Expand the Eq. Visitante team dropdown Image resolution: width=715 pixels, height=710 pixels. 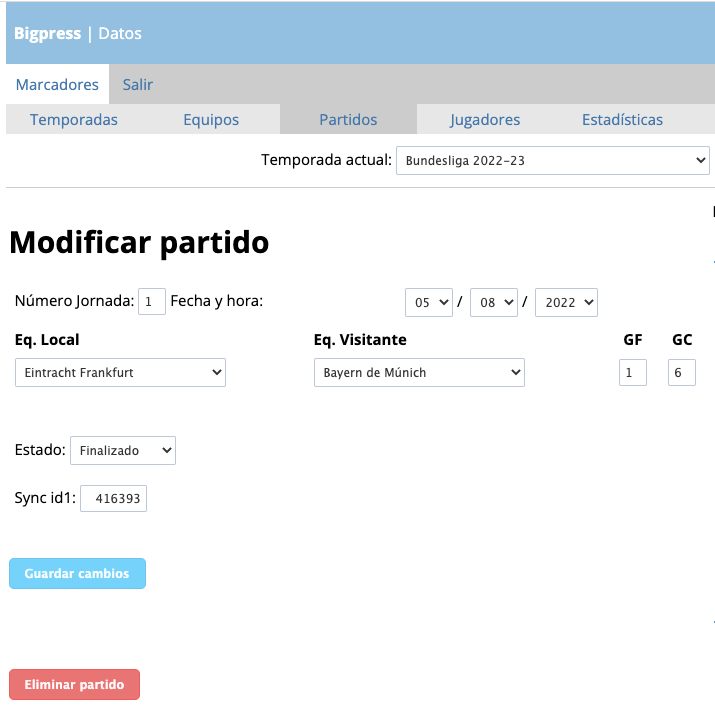click(419, 373)
